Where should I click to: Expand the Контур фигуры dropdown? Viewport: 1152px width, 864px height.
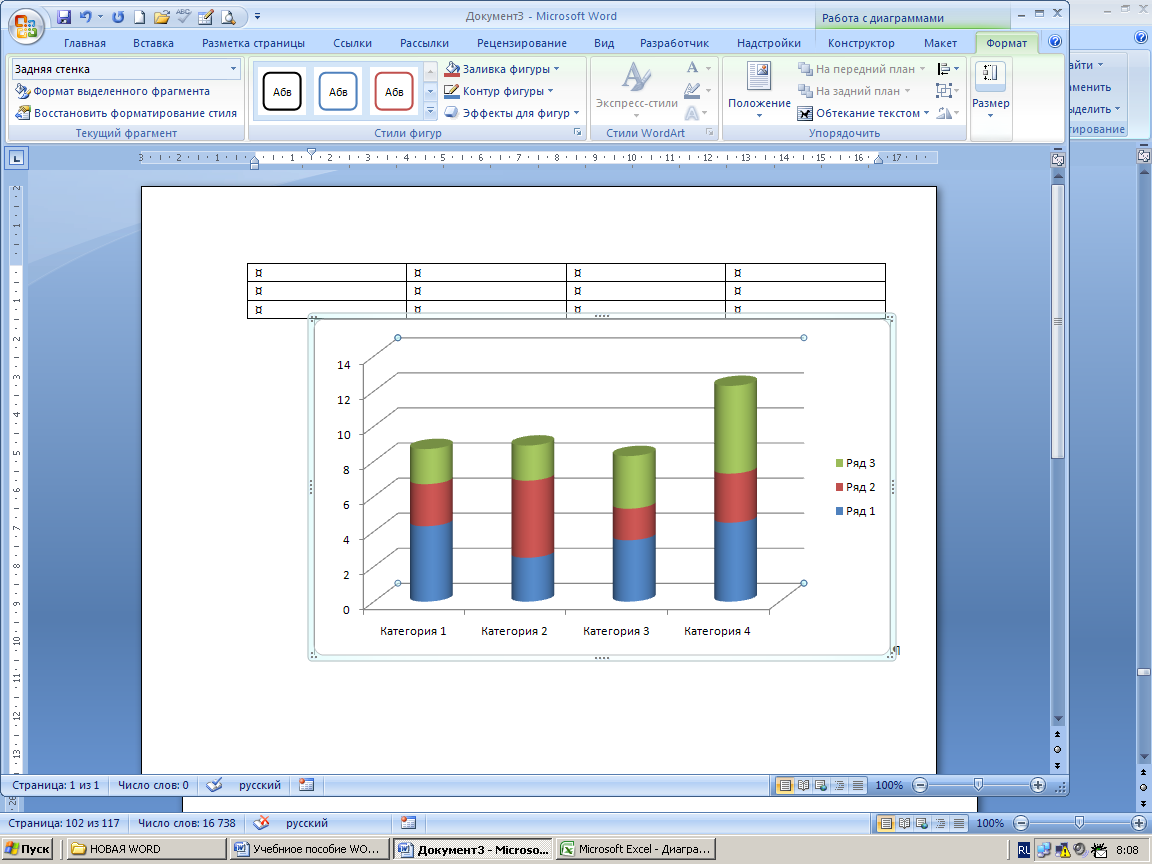550,91
